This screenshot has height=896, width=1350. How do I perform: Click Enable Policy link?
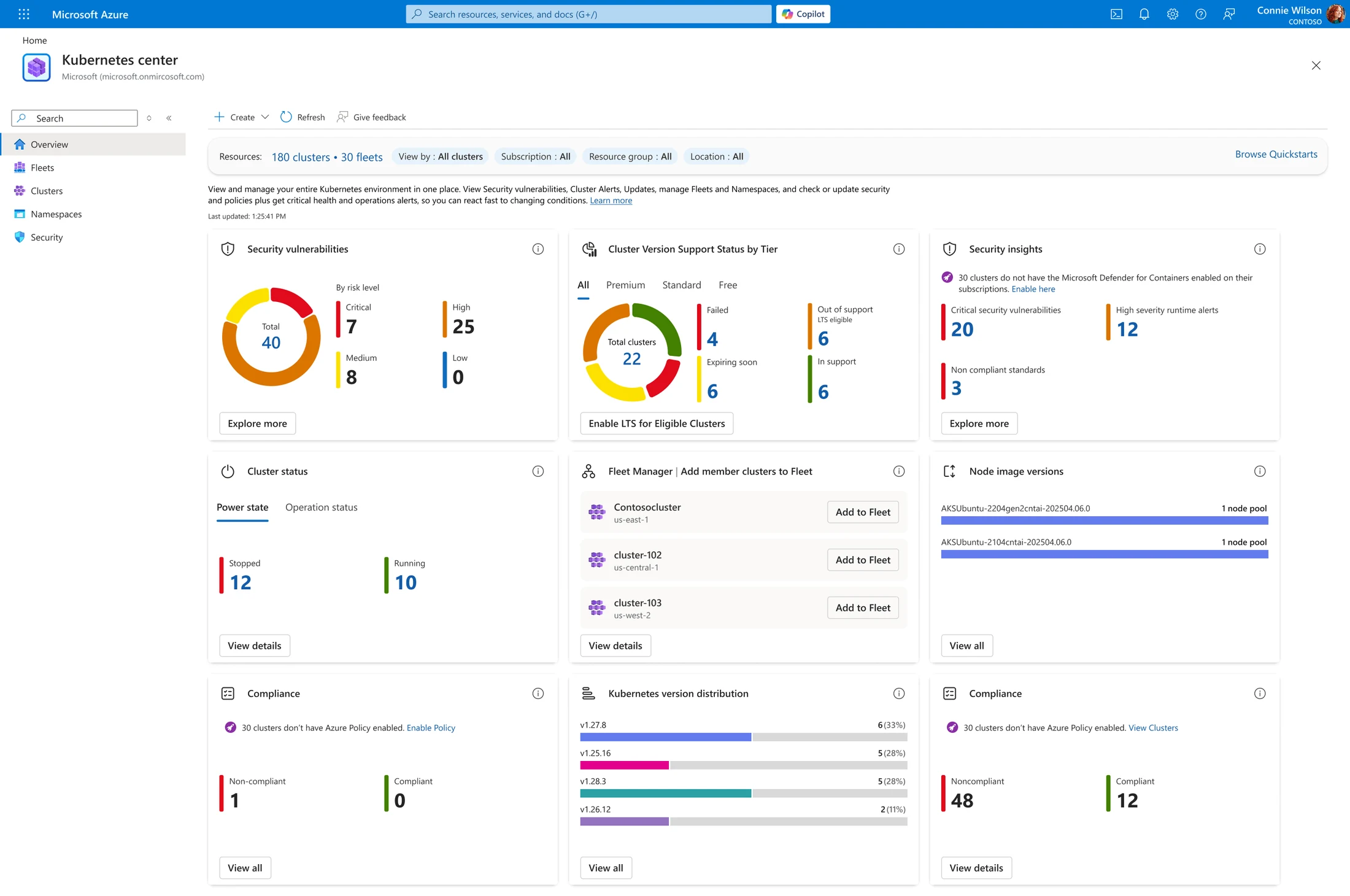tap(431, 728)
